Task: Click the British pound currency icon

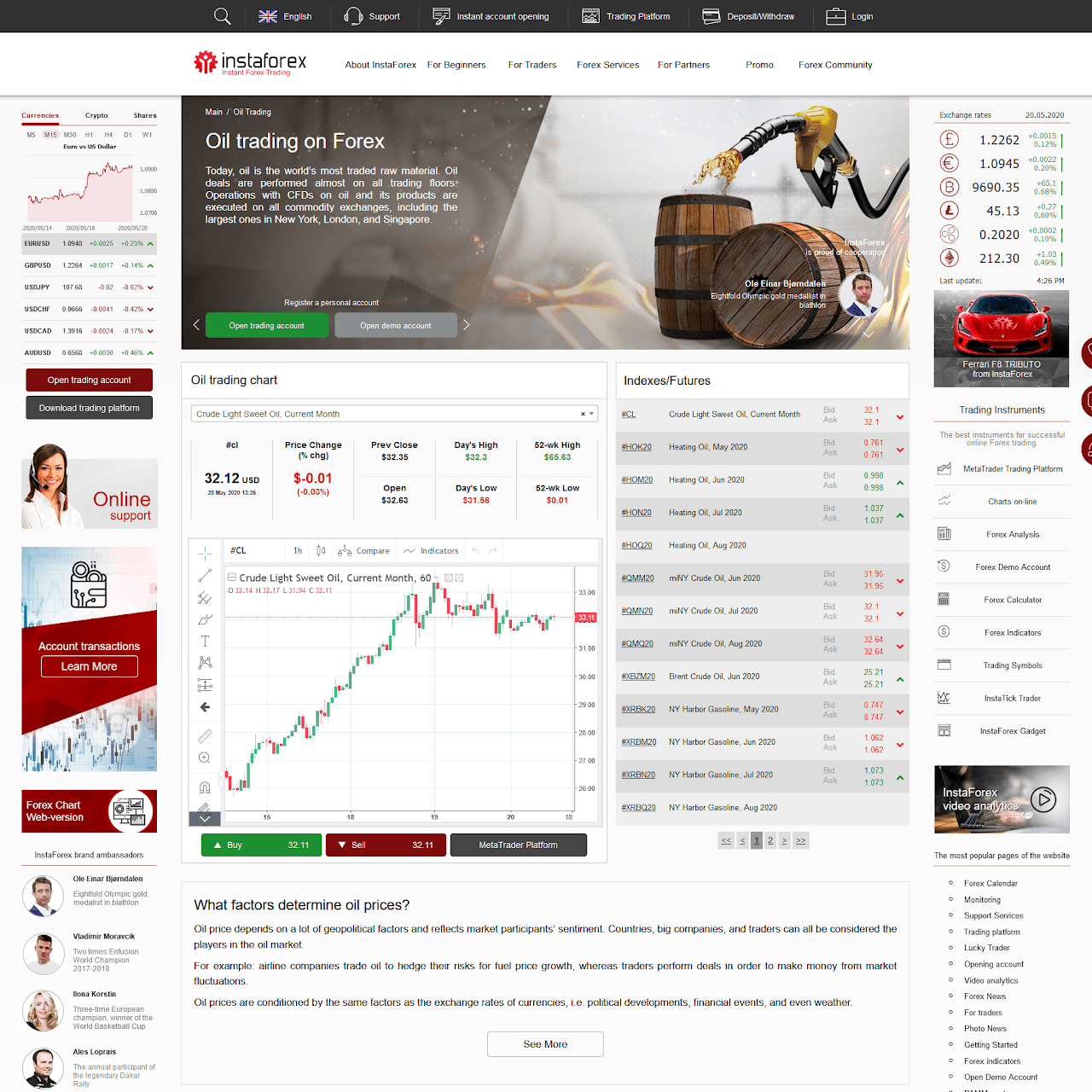Action: 949,140
